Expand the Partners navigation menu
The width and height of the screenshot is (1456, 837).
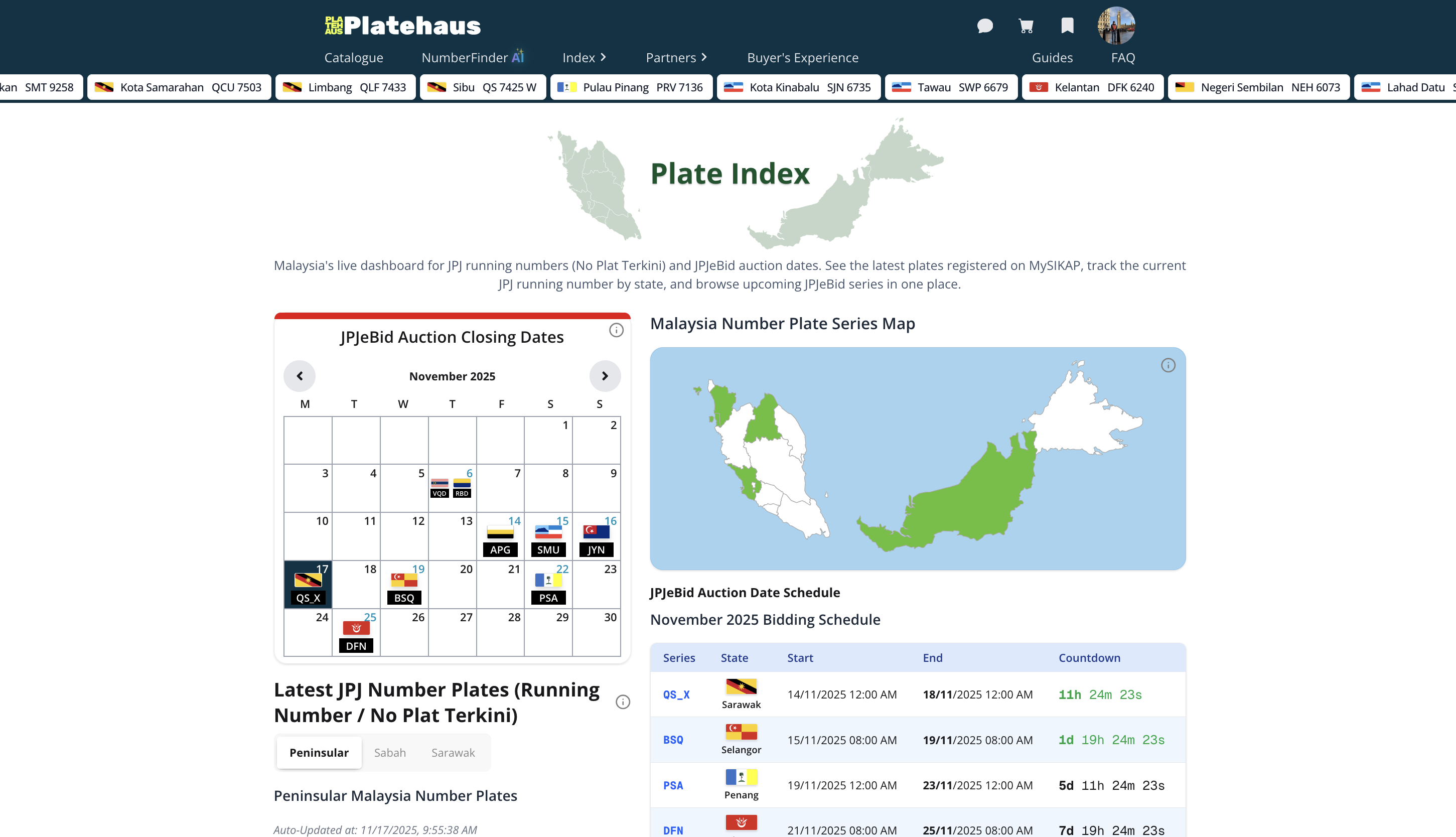coord(676,58)
